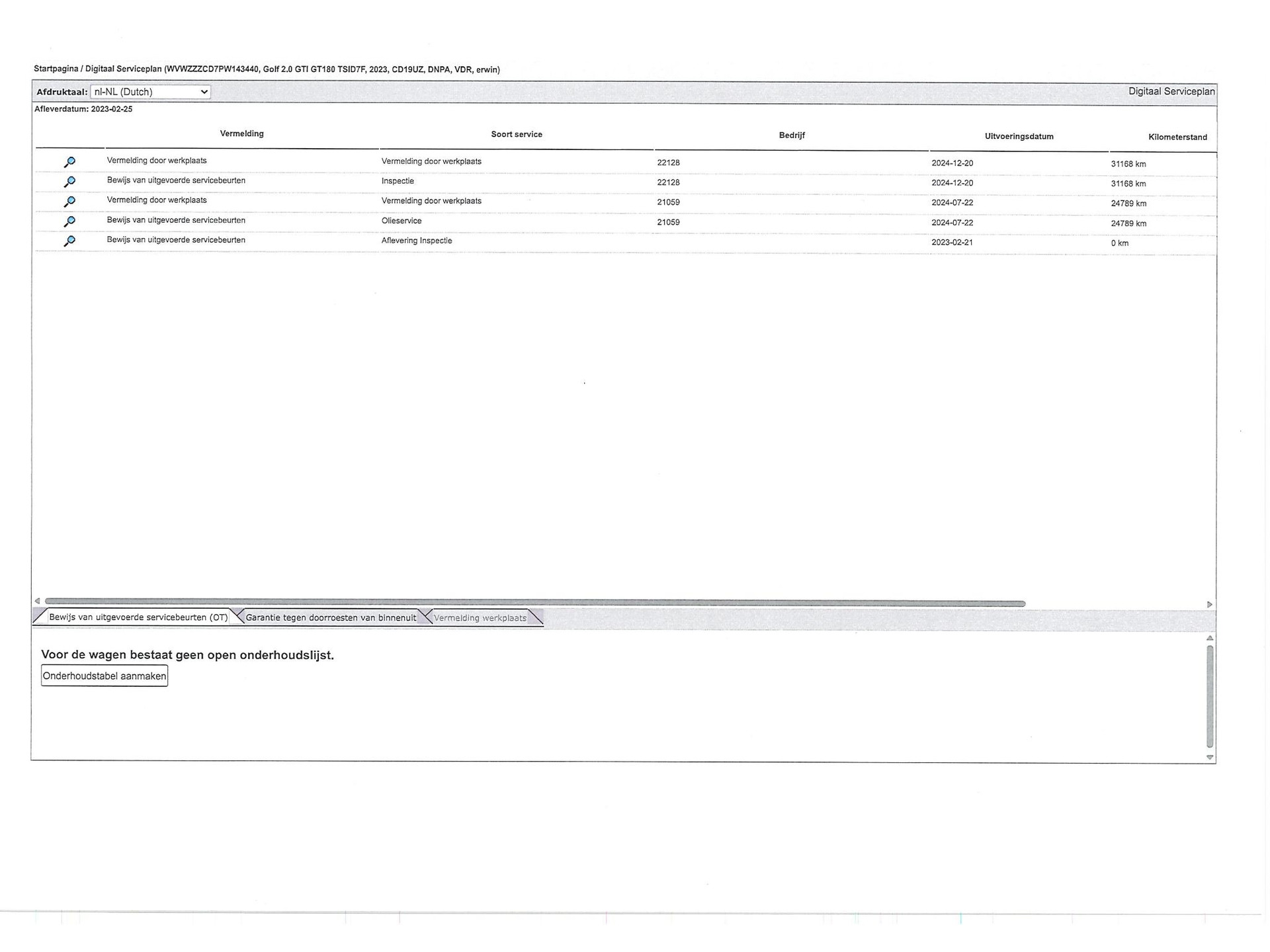This screenshot has width=1270, height=952.
Task: Click the Kilometerstand column header
Action: pyautogui.click(x=1177, y=137)
